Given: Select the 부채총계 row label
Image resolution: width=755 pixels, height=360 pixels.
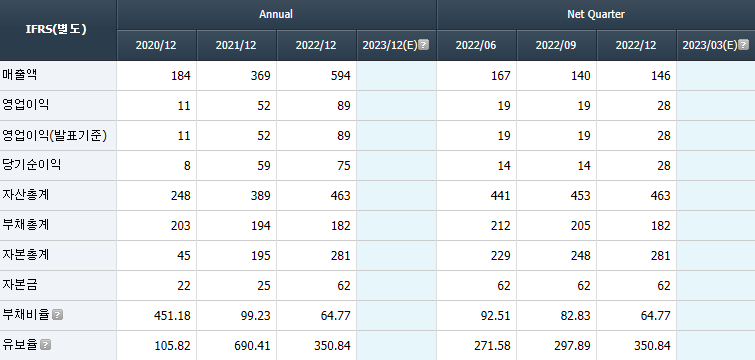Looking at the screenshot, I should 26,225.
